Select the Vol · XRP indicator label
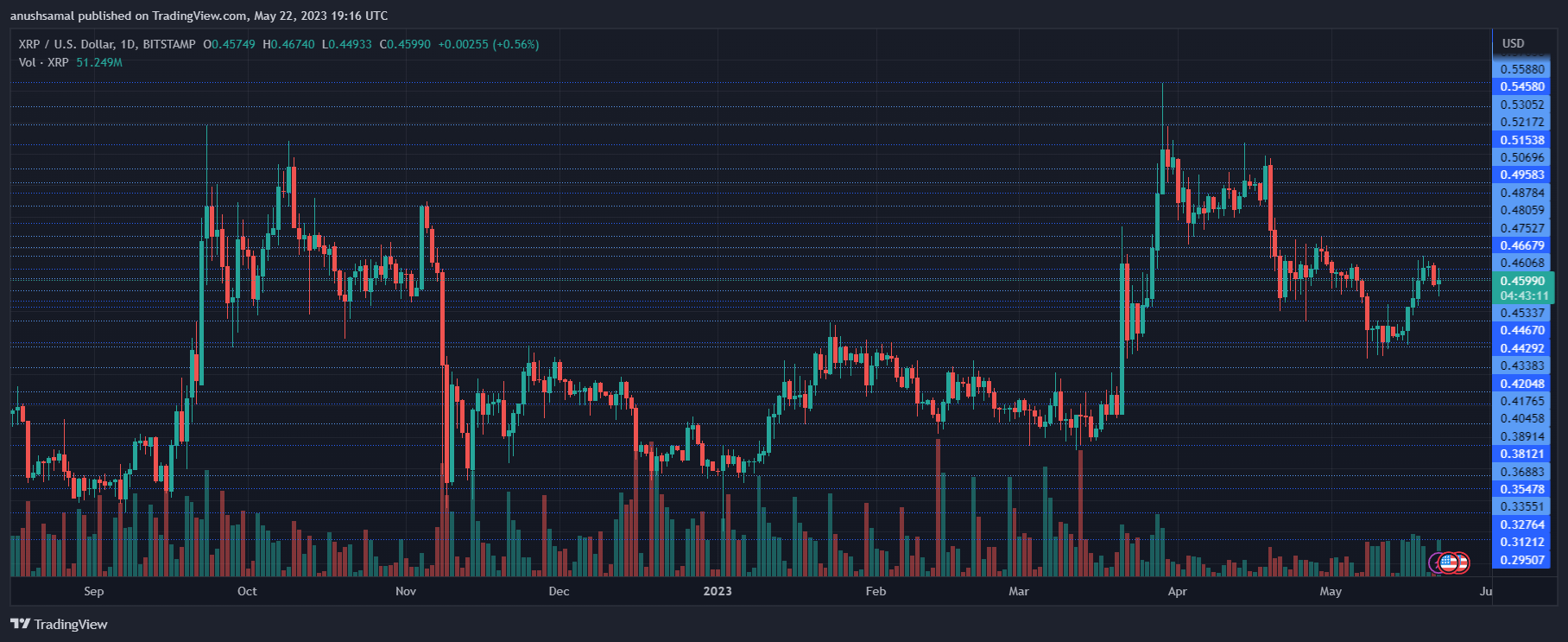This screenshot has width=1568, height=642. 43,62
